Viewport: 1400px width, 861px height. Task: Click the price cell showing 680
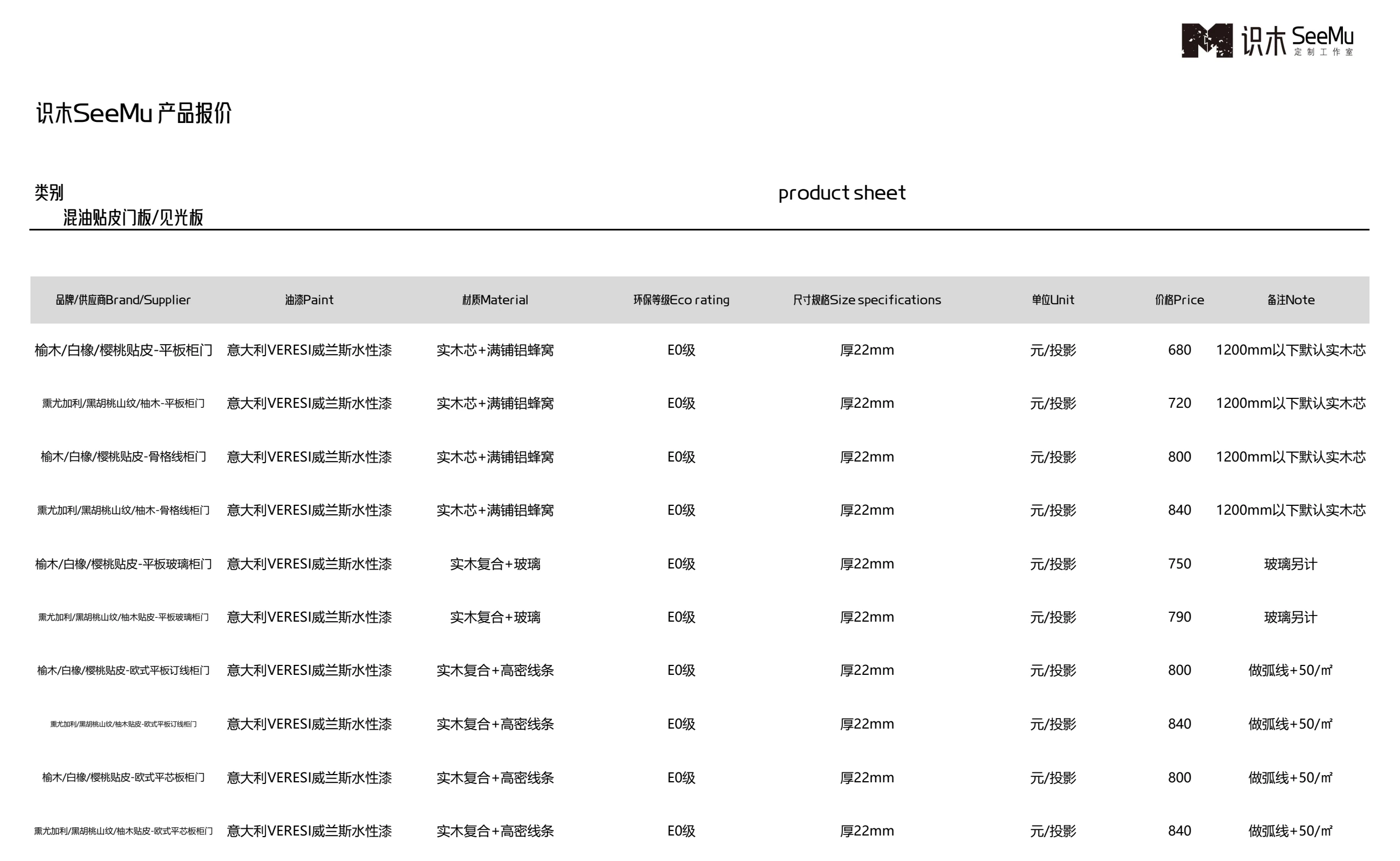[x=1179, y=350]
